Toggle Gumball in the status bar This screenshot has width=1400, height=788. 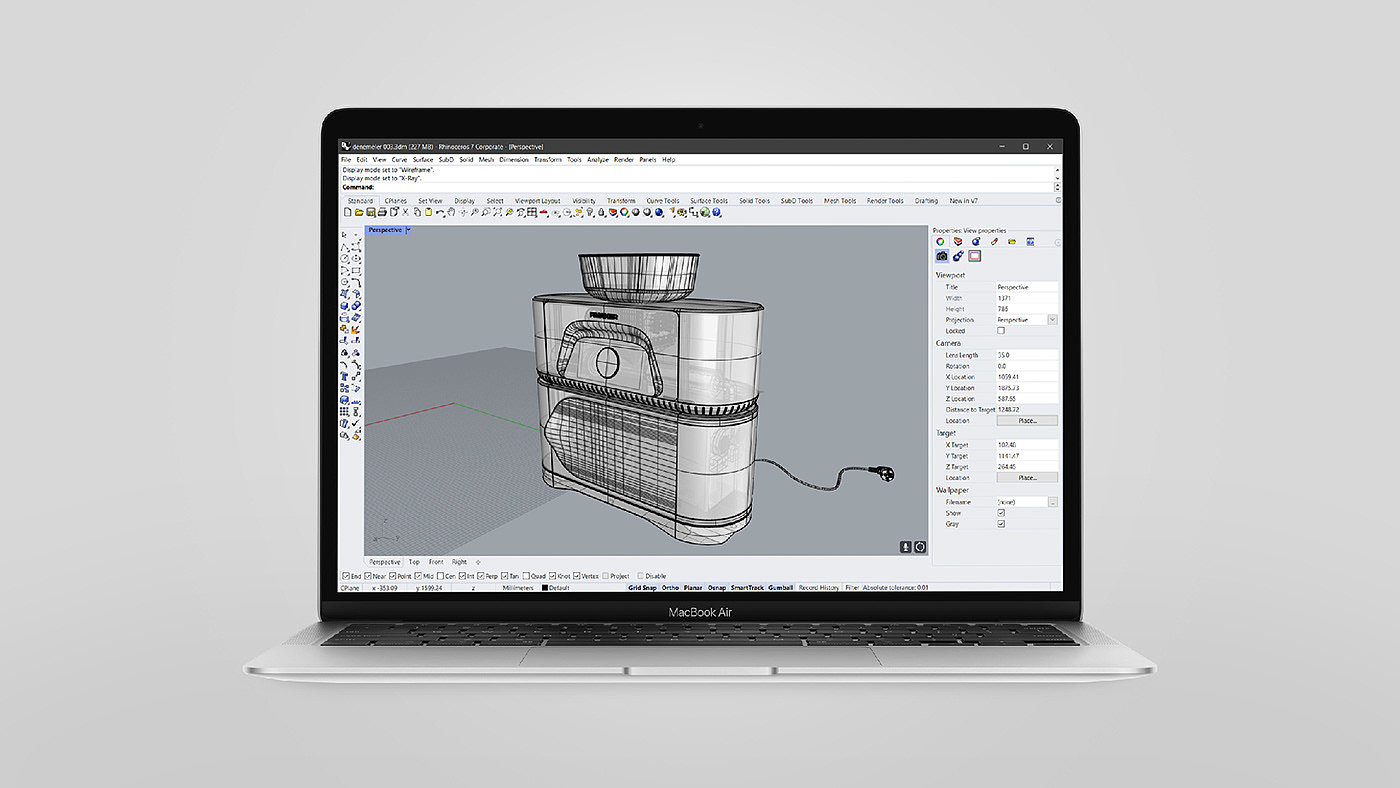[780, 588]
